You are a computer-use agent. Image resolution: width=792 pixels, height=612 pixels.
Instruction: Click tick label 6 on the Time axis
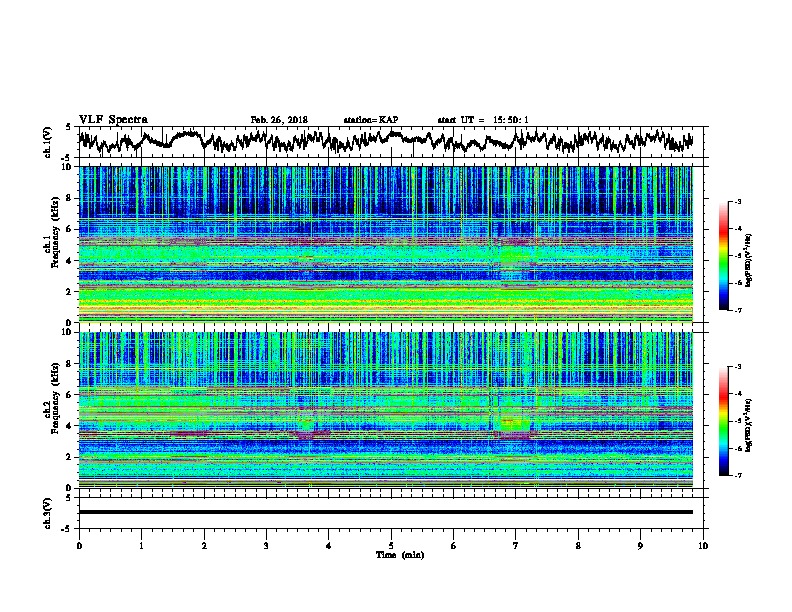tap(454, 545)
